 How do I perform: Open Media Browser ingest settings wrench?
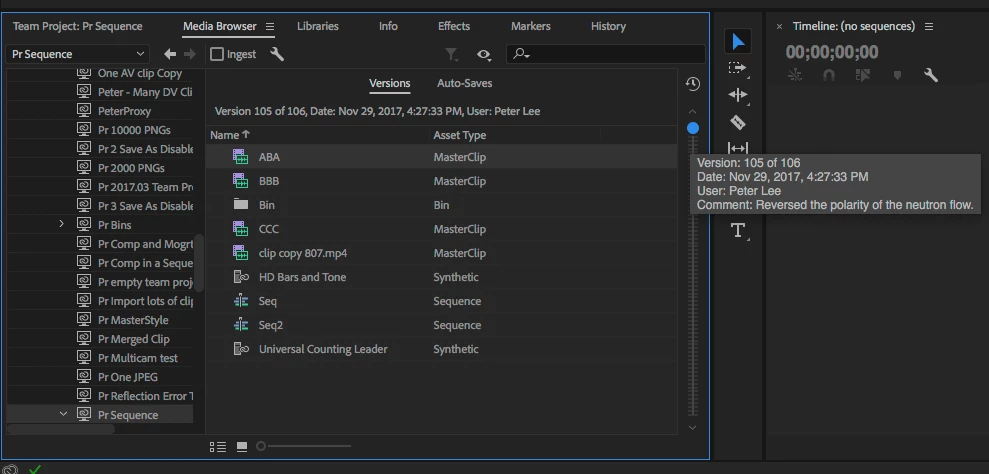coord(277,54)
